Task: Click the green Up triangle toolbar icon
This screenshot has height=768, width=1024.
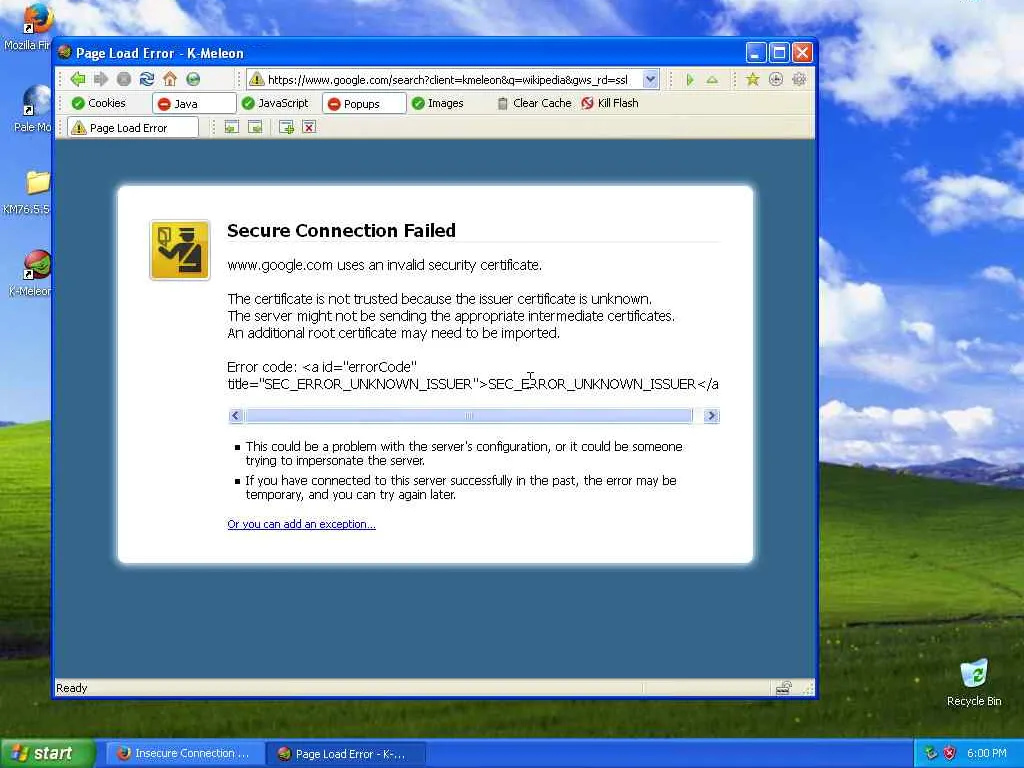Action: coord(712,80)
